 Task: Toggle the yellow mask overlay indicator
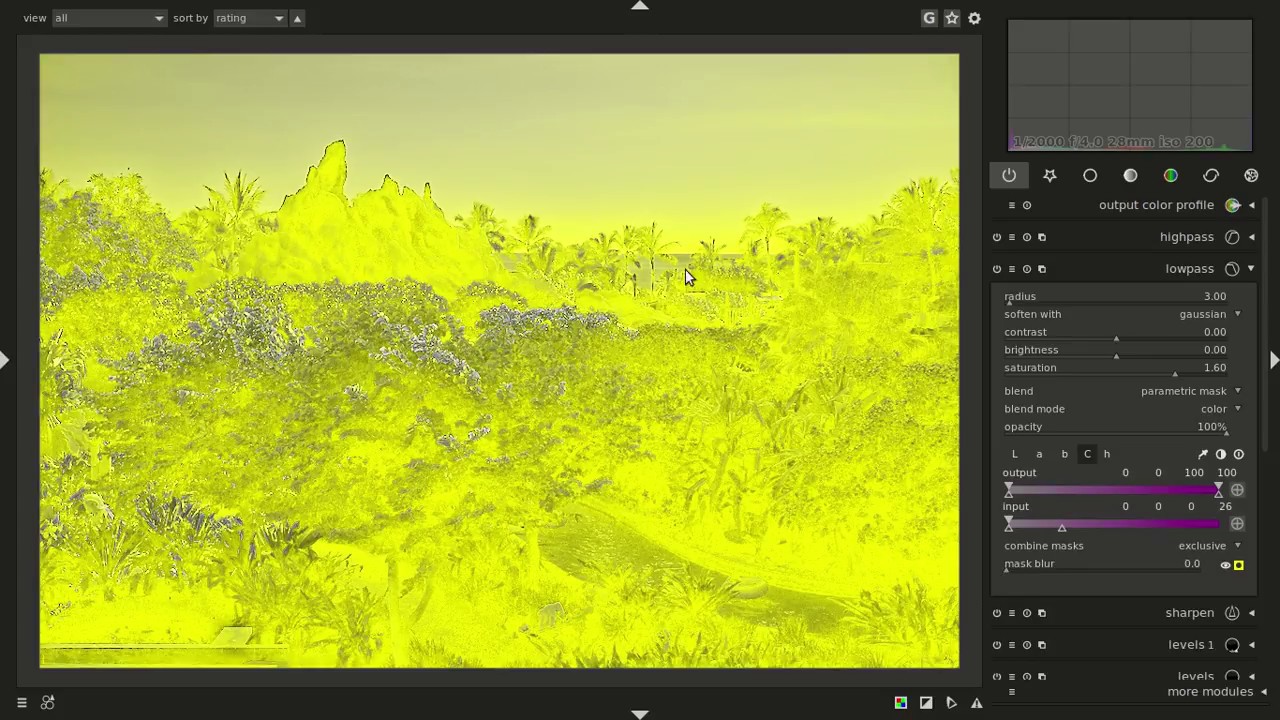tap(1239, 565)
